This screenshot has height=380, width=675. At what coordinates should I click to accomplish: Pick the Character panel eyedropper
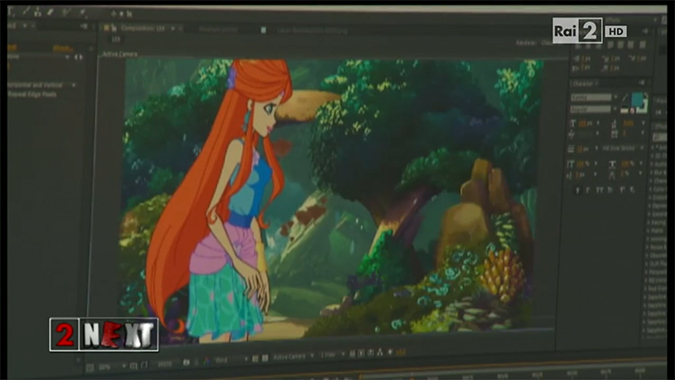(625, 98)
